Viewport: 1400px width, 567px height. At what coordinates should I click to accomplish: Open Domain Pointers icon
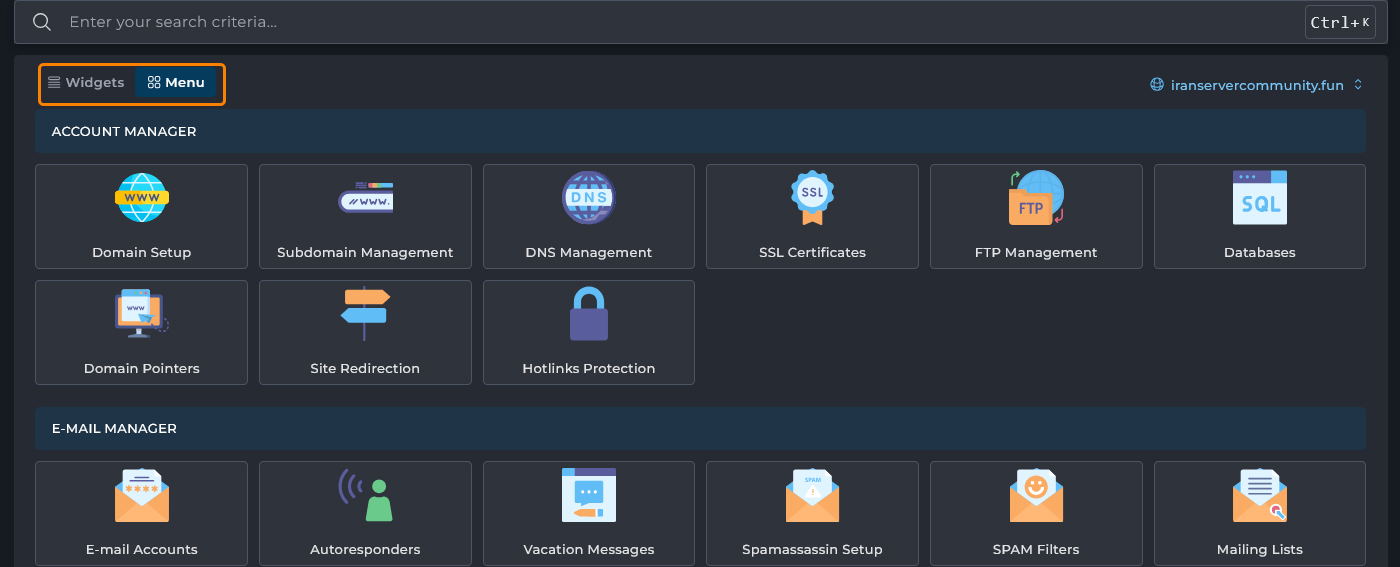pos(141,313)
